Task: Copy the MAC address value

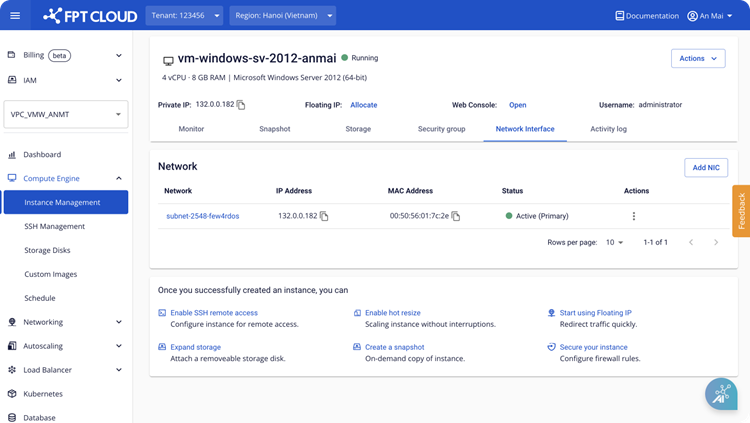Action: (456, 216)
